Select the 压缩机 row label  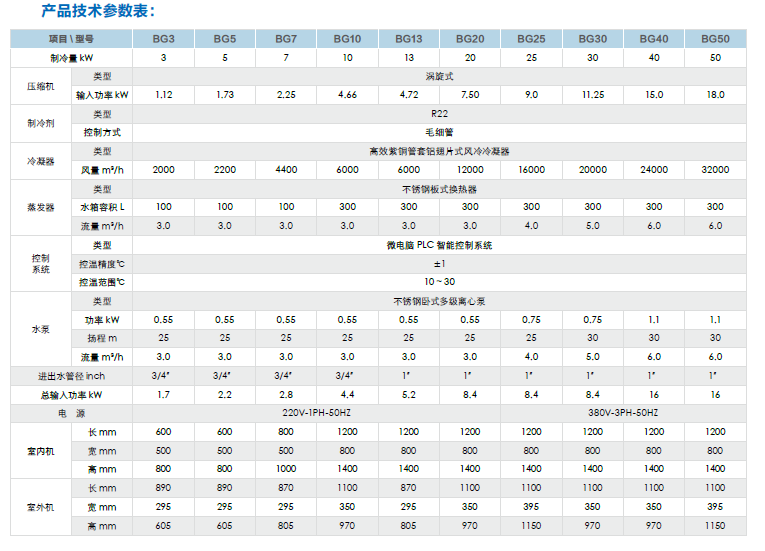[x=40, y=86]
